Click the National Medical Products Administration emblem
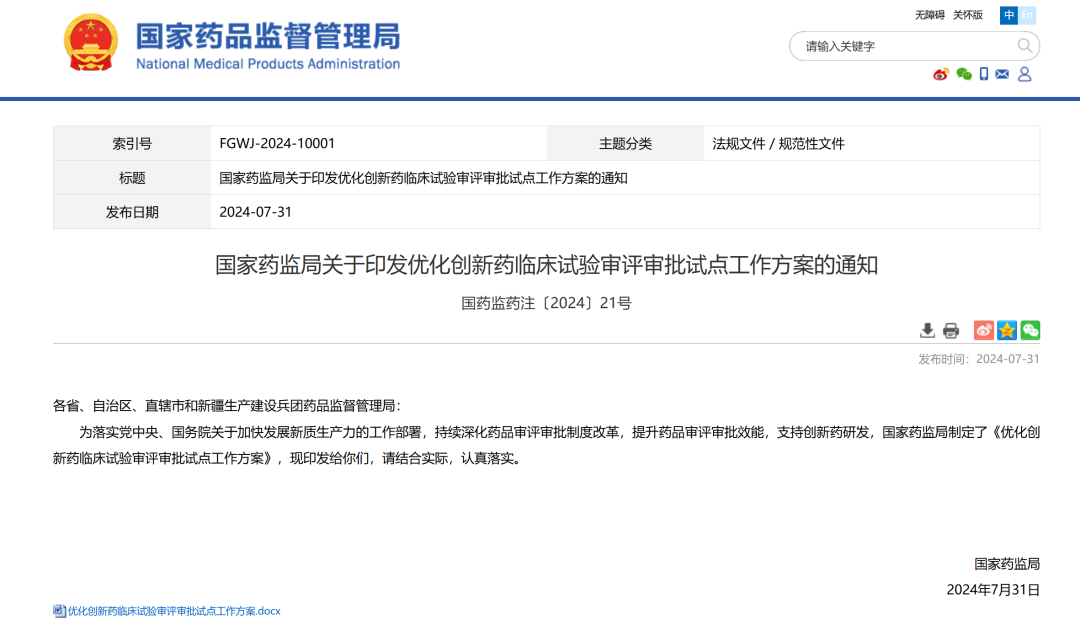 90,43
